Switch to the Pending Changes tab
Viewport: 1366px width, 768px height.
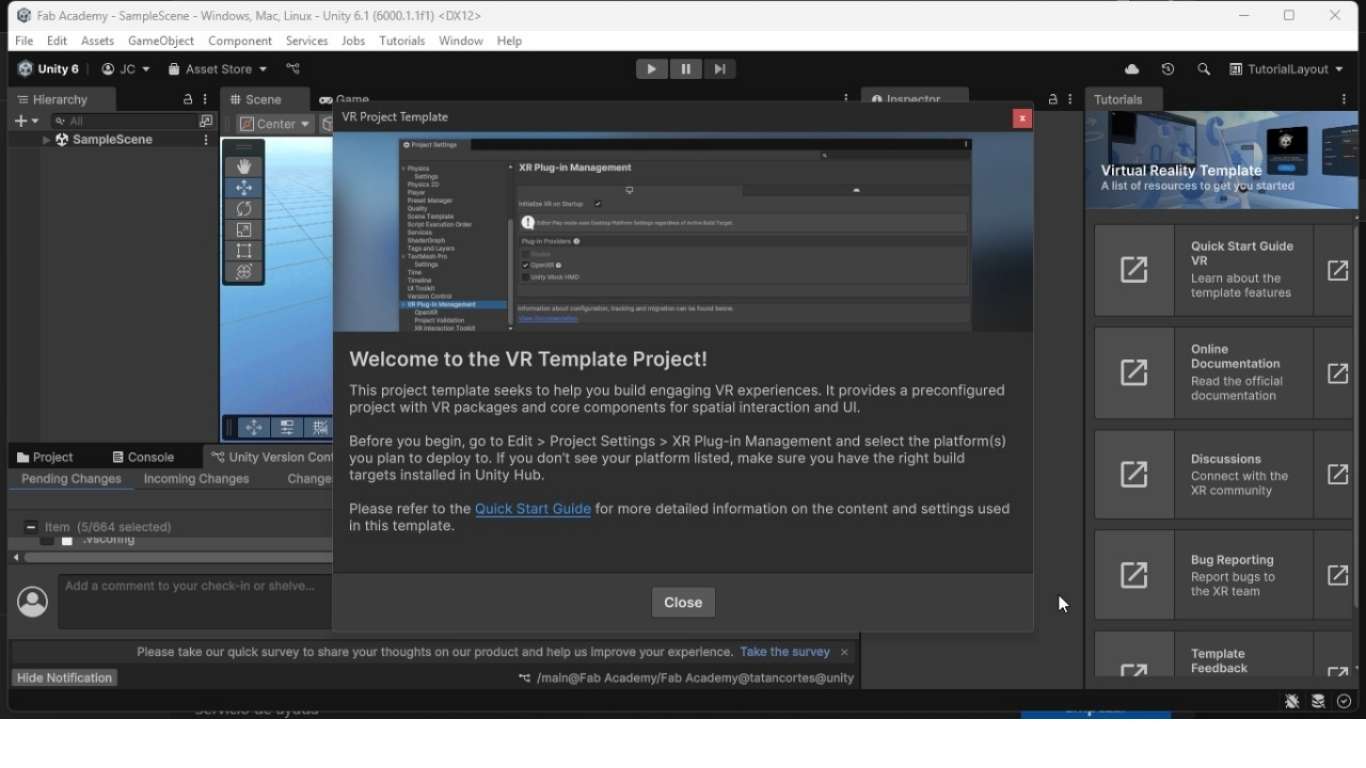coord(71,479)
